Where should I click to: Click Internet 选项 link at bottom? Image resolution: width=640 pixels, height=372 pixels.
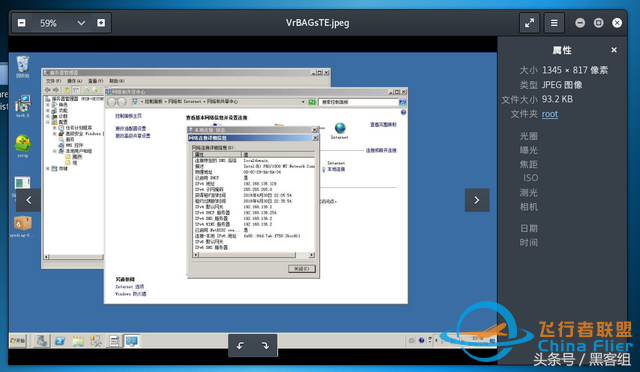coord(129,287)
